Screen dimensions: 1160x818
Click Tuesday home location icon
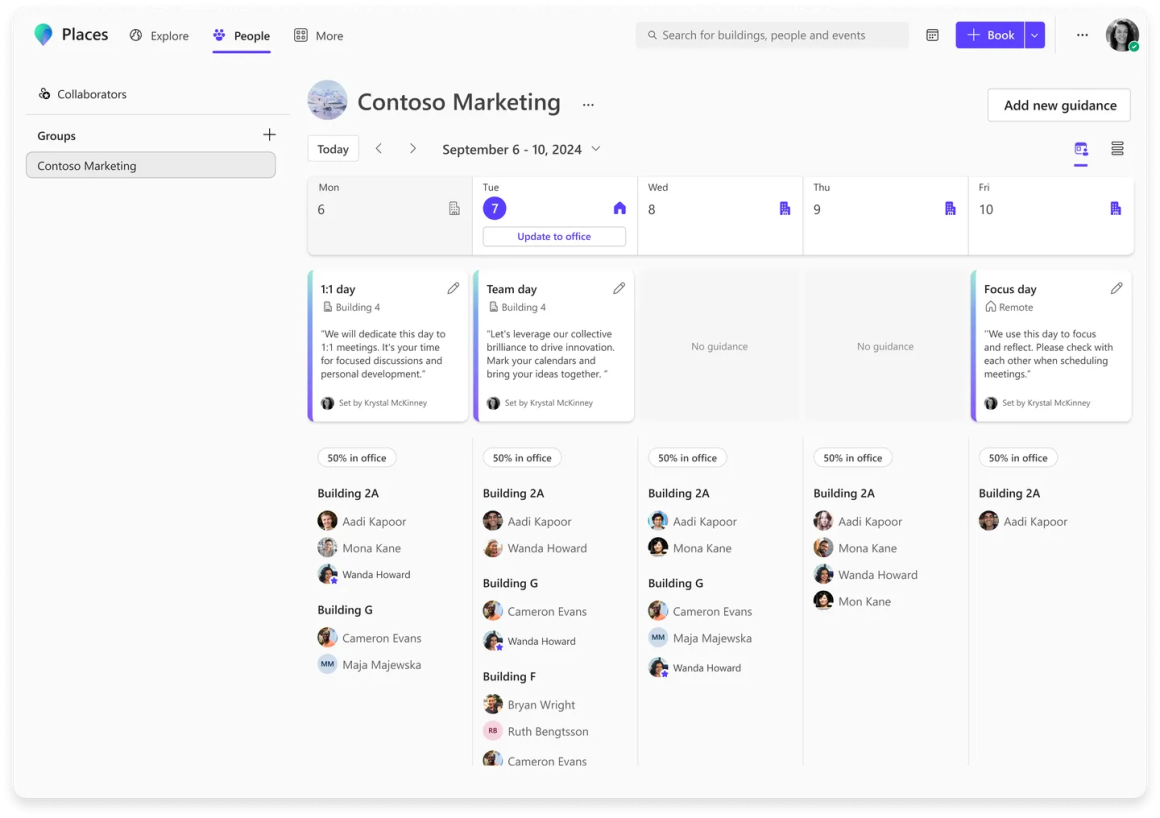coord(620,209)
